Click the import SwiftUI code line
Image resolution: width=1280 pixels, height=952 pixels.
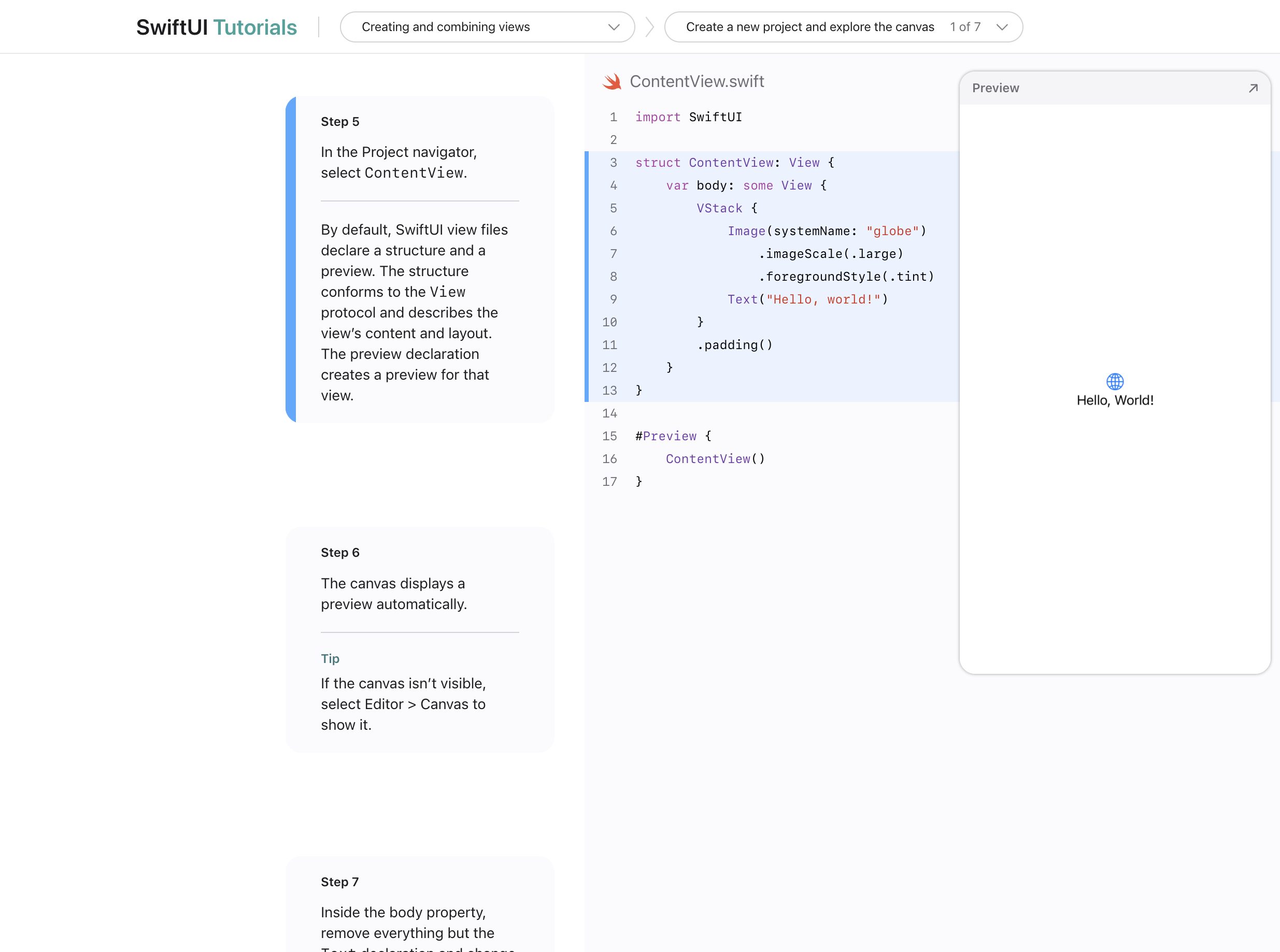tap(688, 118)
